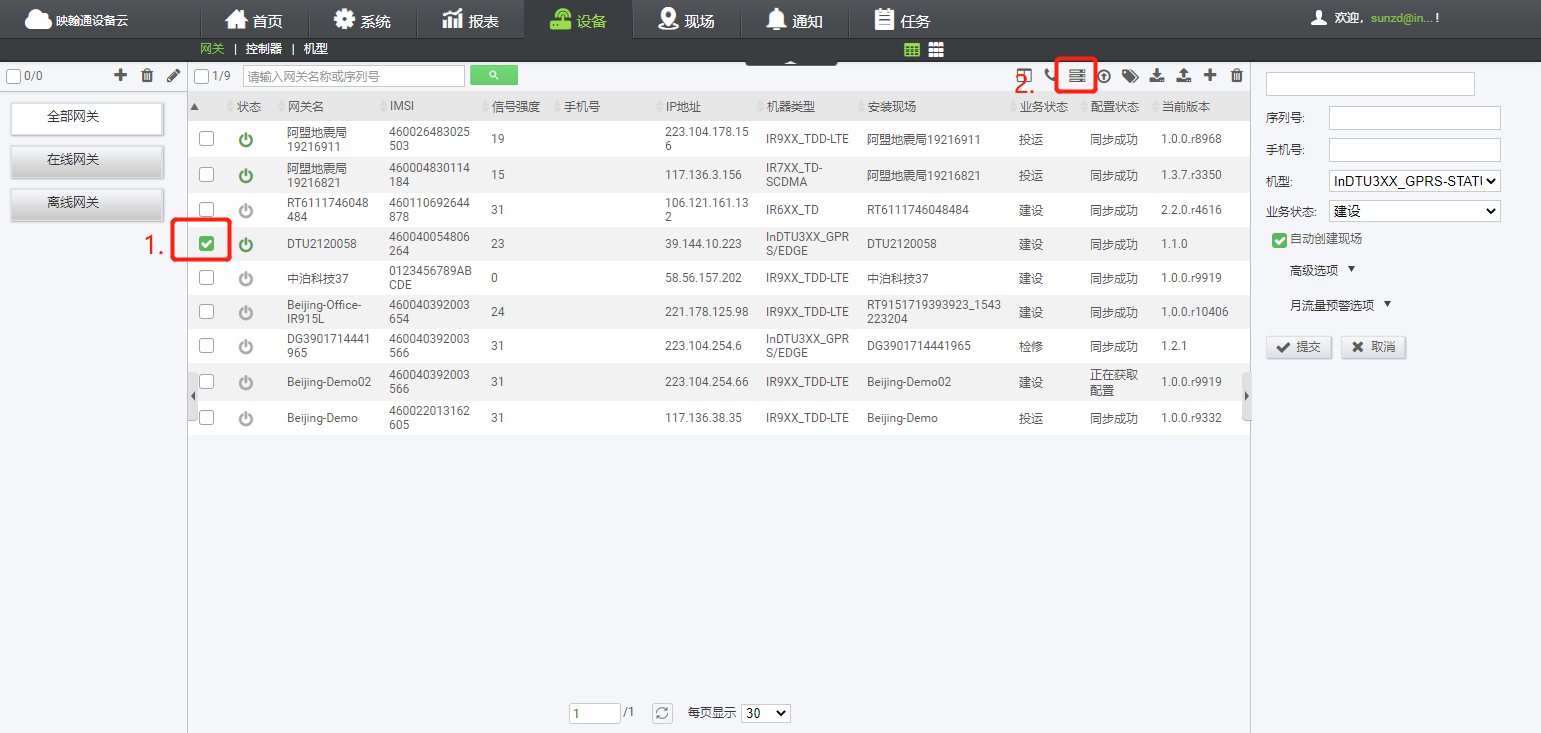Viewport: 1541px width, 733px height.
Task: Click the refresh icon beside page number
Action: (662, 713)
